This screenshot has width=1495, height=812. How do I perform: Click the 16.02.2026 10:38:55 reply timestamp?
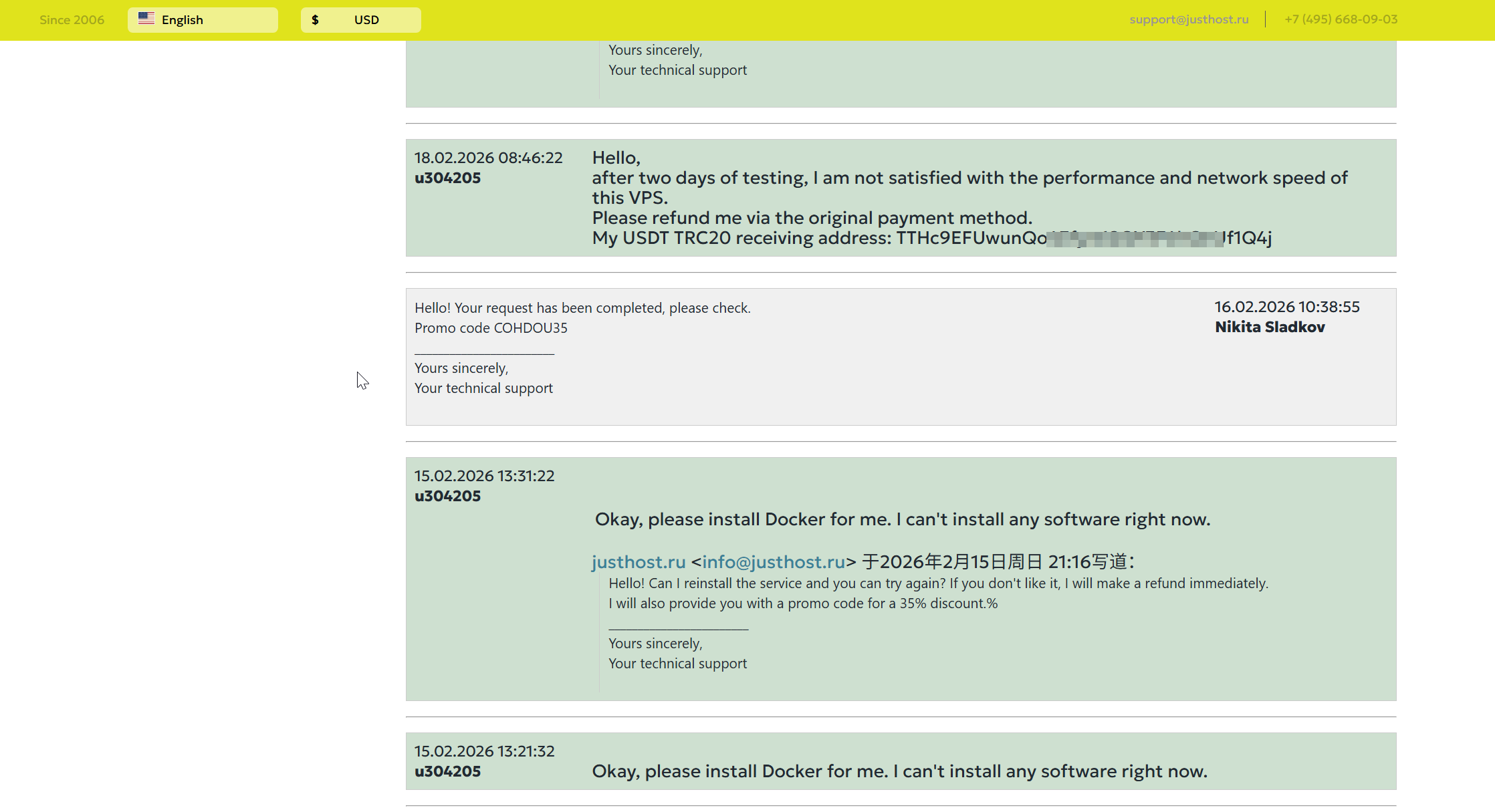(1286, 307)
